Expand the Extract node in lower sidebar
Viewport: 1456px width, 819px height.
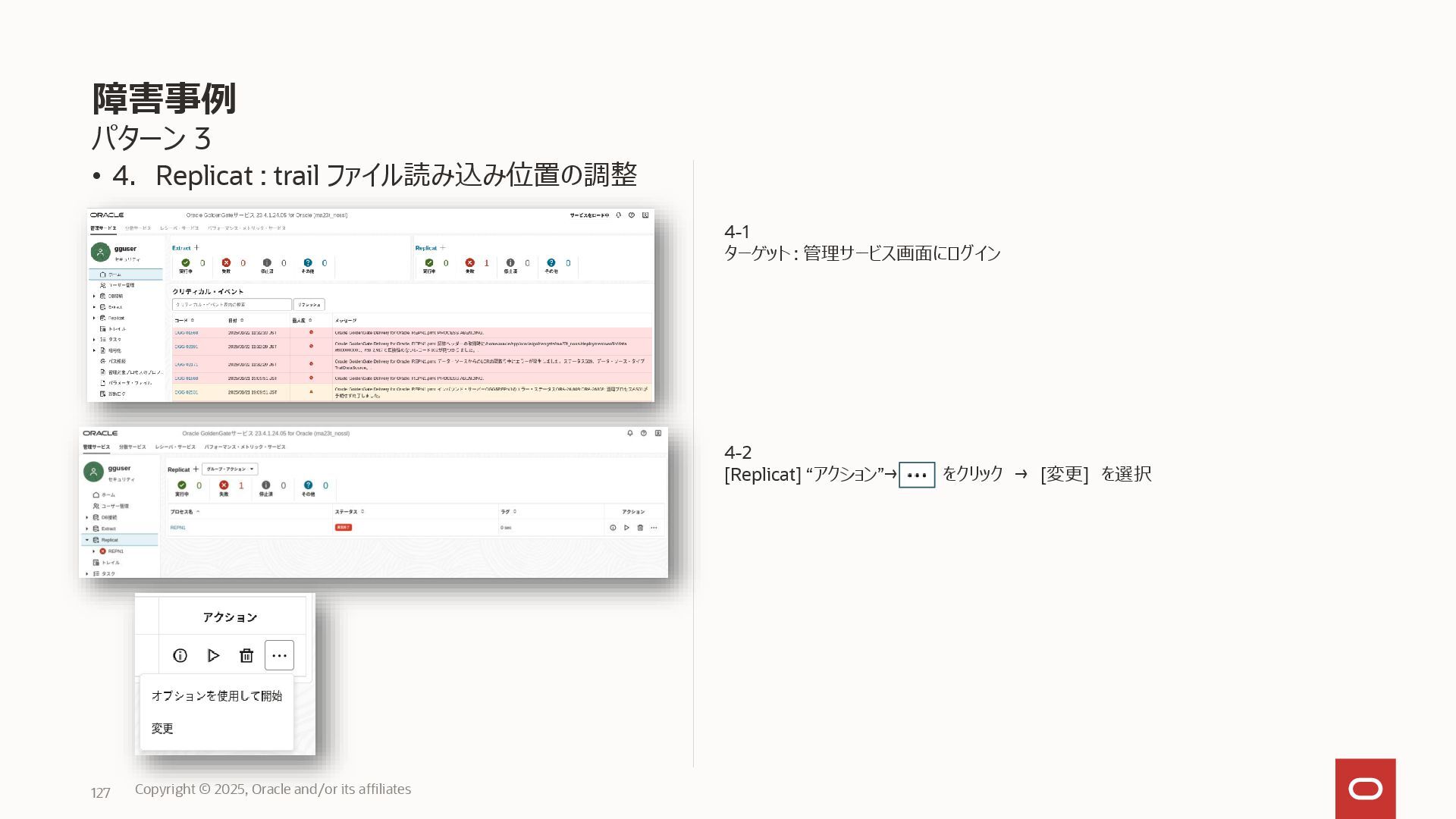point(87,529)
